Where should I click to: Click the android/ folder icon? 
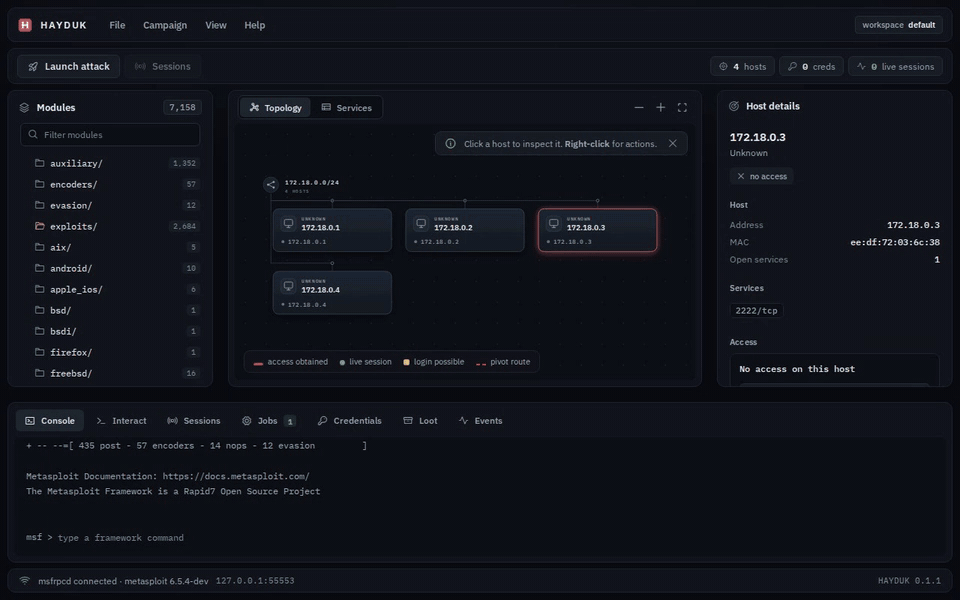(x=40, y=268)
